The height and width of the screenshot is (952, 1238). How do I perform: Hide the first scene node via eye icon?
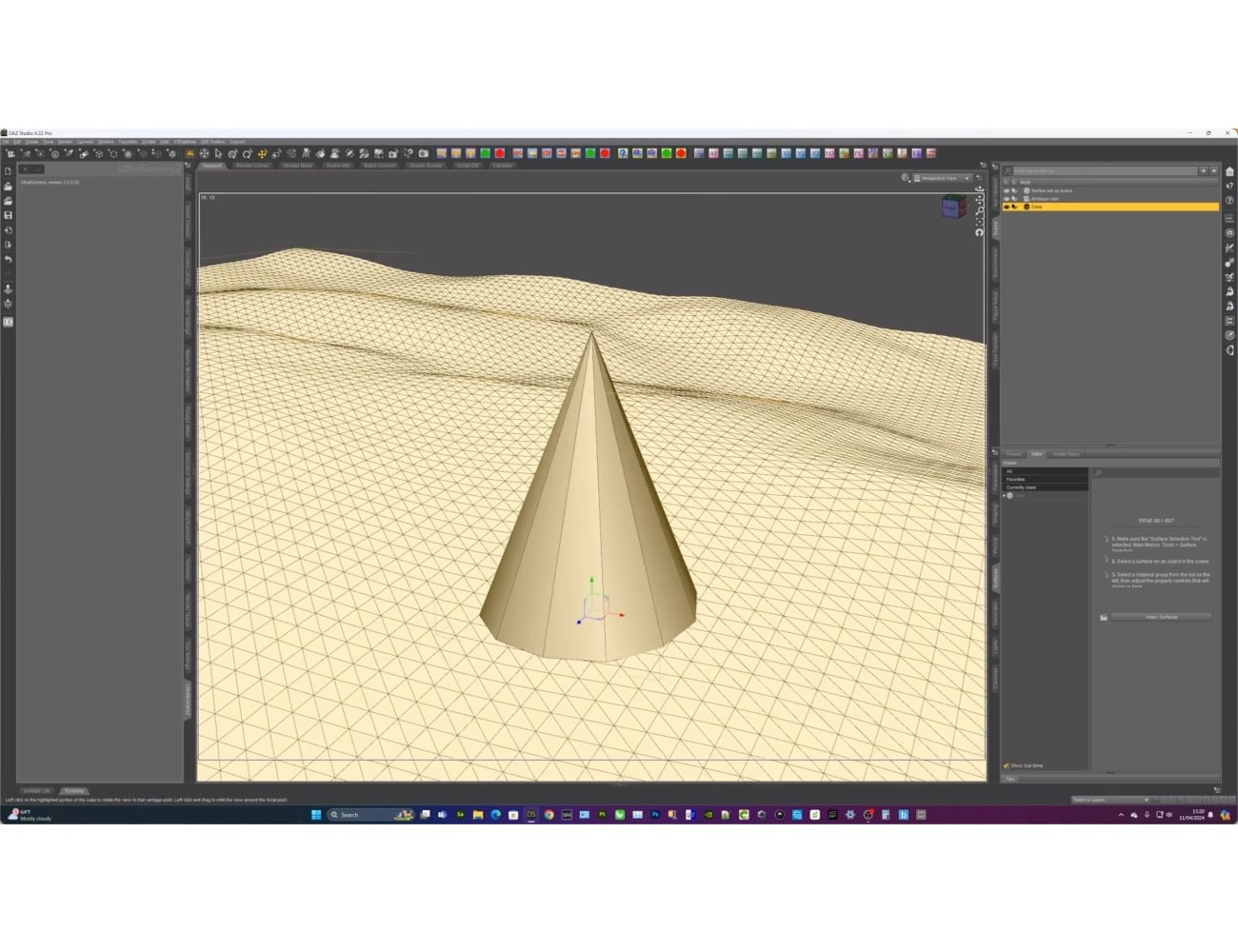(x=1006, y=190)
